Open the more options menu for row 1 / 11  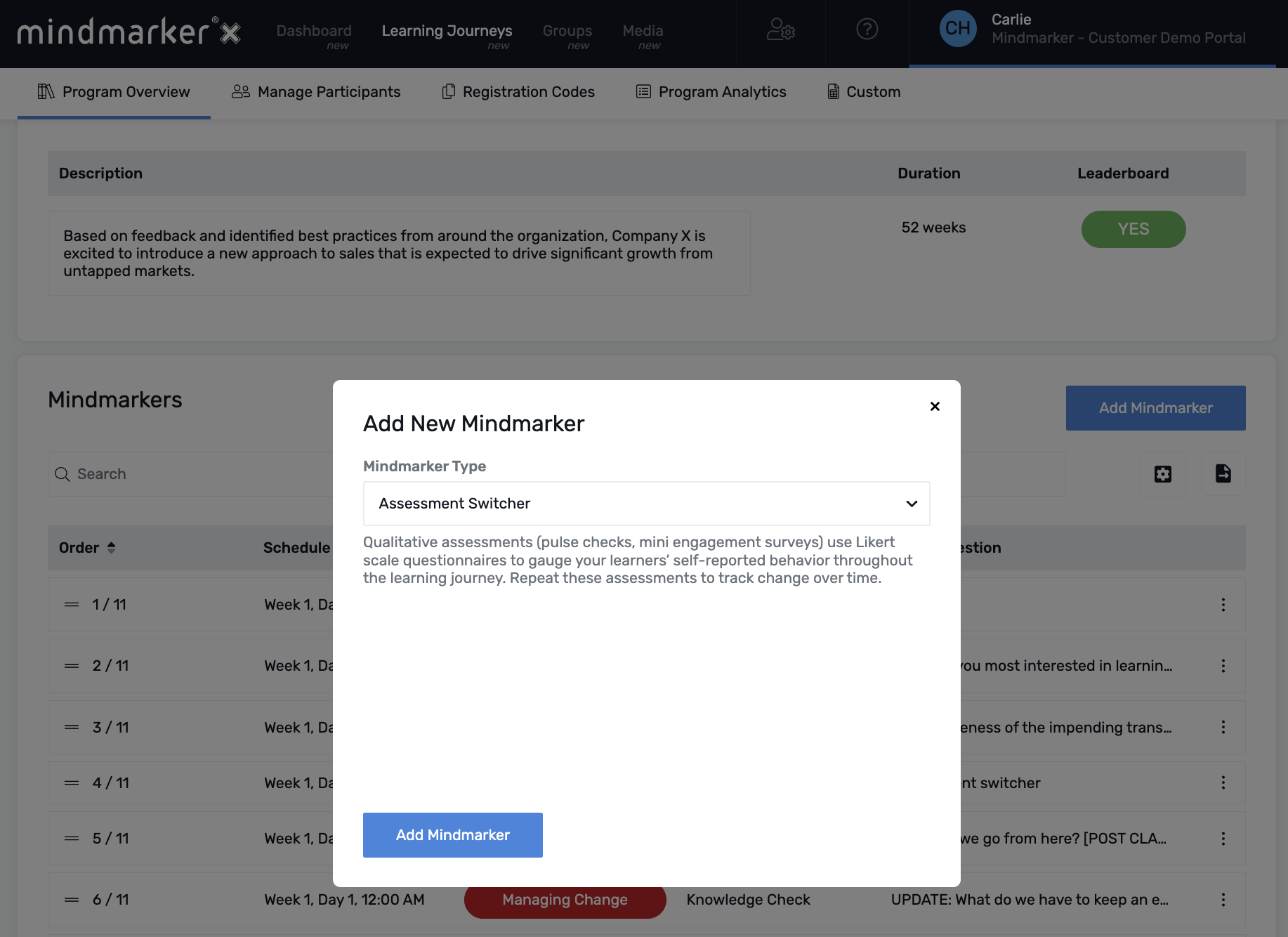click(x=1223, y=605)
